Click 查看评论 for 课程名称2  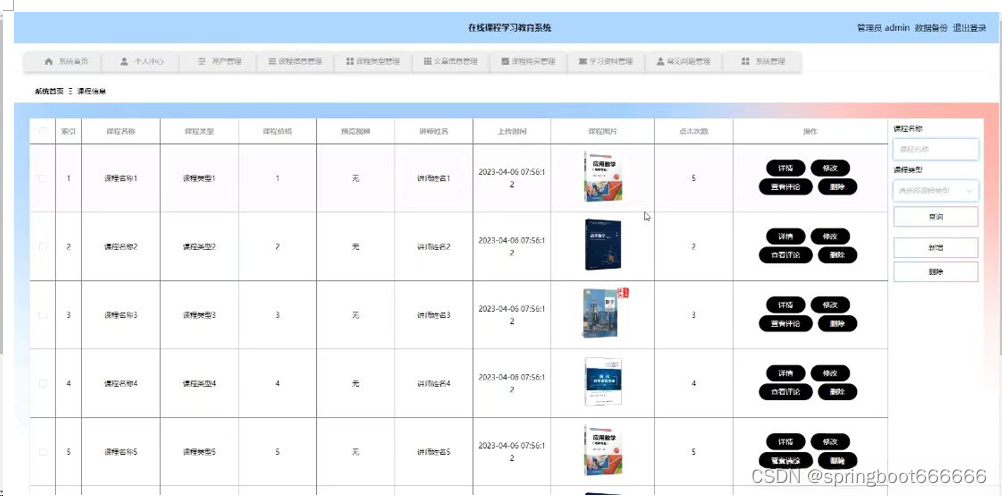785,255
